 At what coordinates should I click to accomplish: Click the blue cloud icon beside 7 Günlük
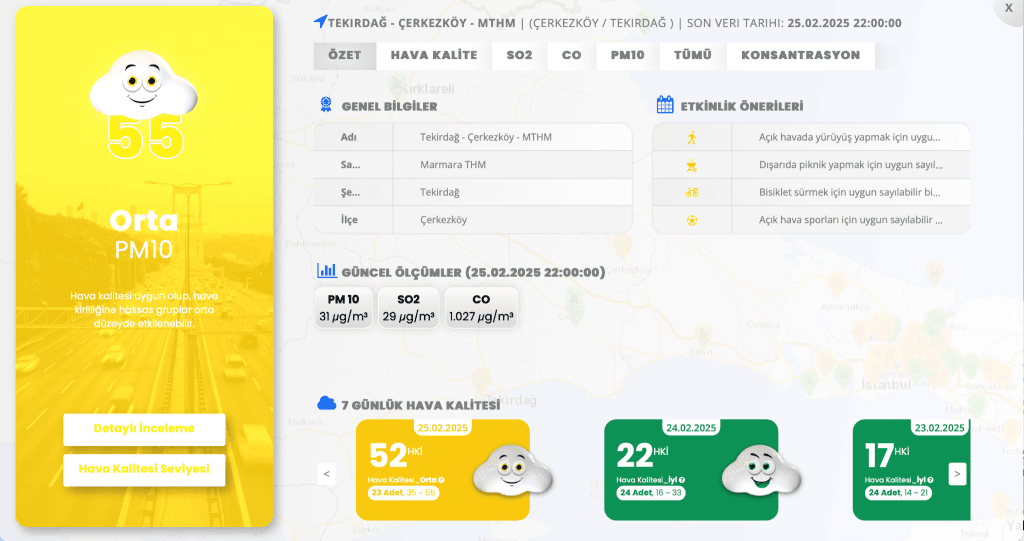pyautogui.click(x=327, y=403)
